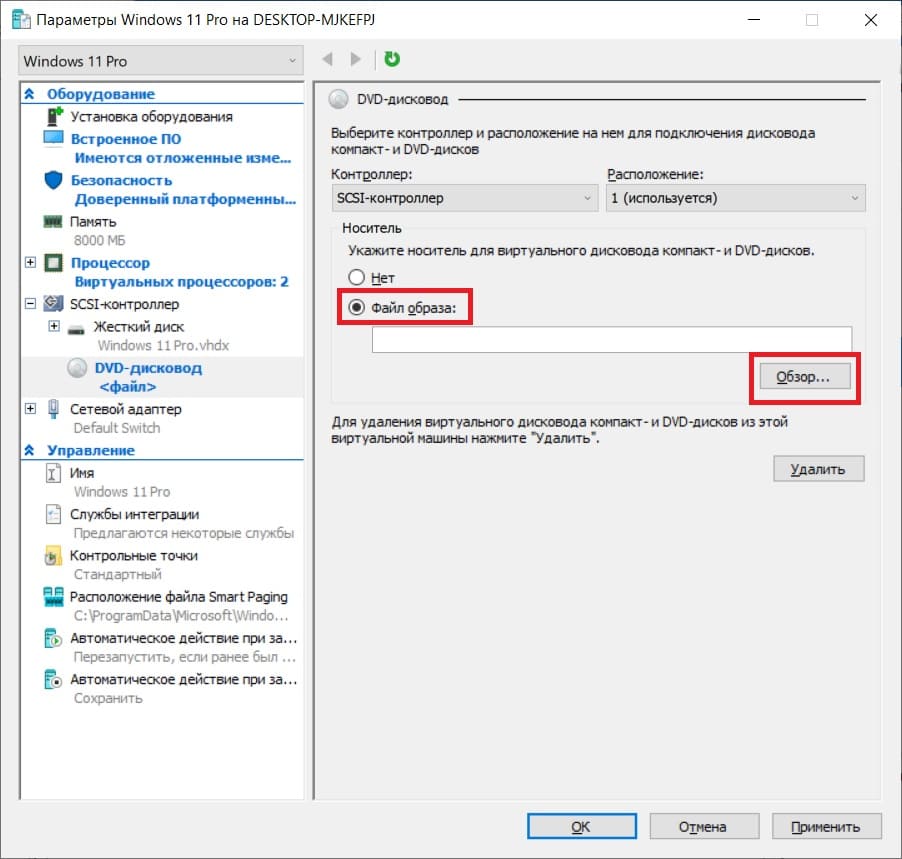Screen dimensions: 902x859
Task: Click the green refresh icon in toolbar
Action: click(392, 59)
